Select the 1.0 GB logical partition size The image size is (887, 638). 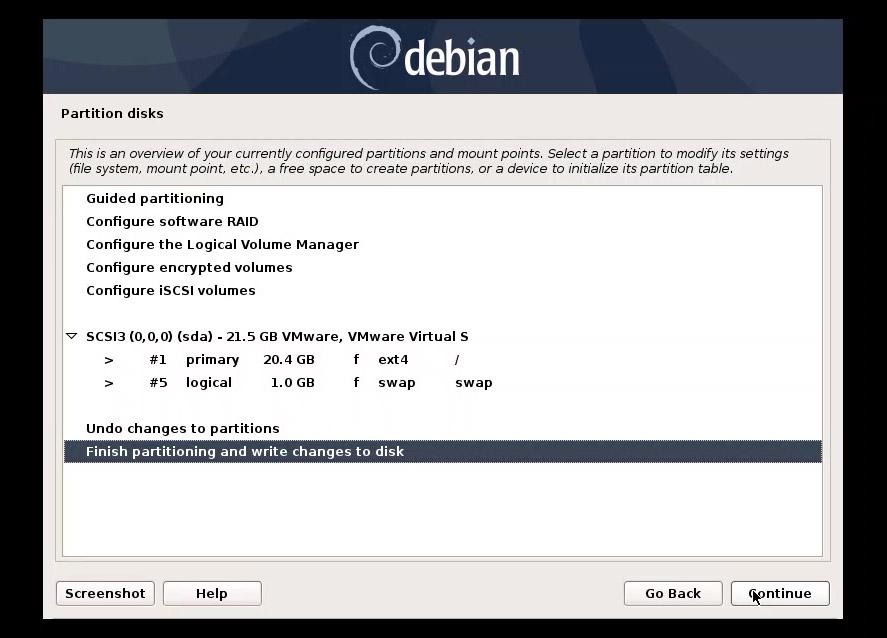tap(292, 383)
